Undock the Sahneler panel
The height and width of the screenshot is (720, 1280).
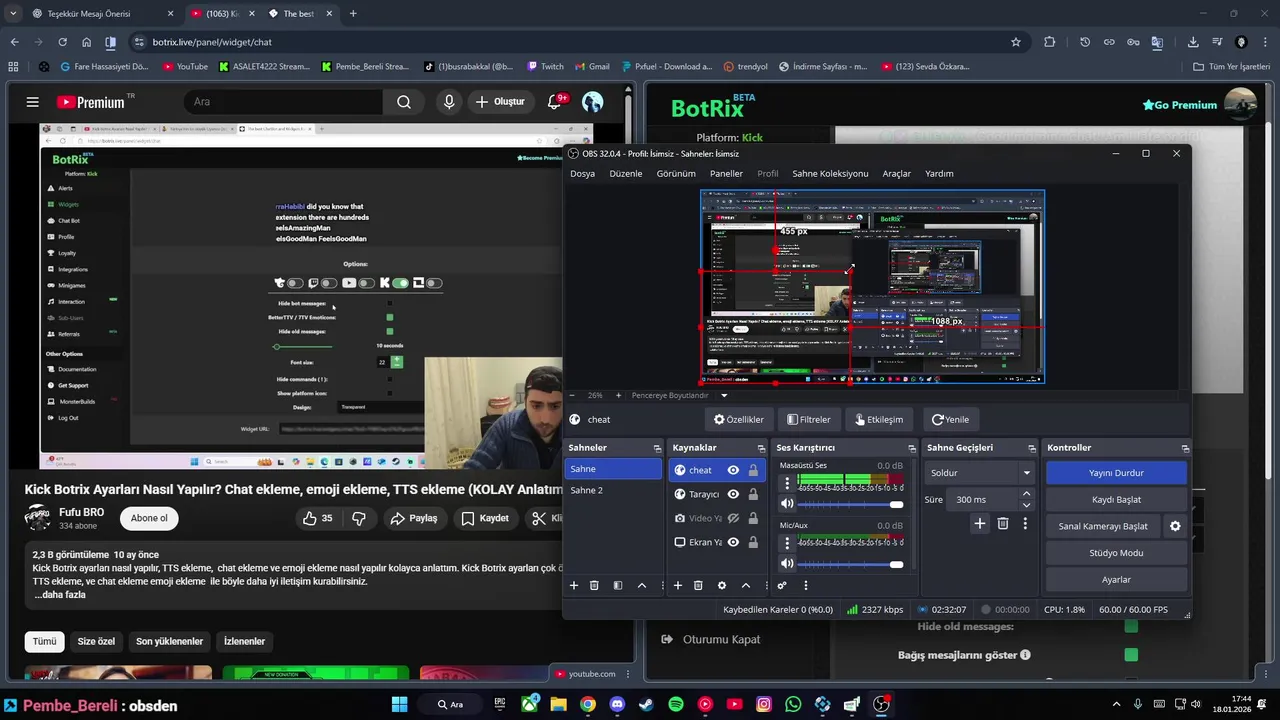(657, 448)
